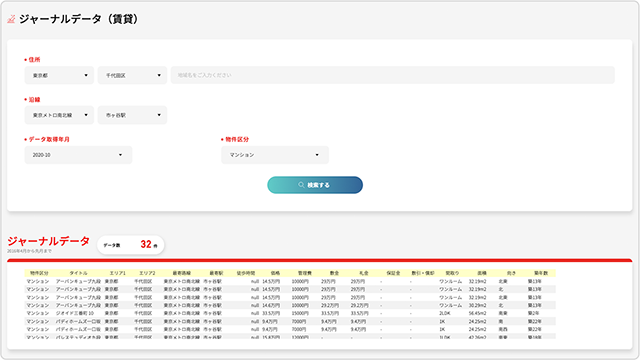The width and height of the screenshot is (640, 360).
Task: Click the 検索する search button
Action: coord(315,185)
